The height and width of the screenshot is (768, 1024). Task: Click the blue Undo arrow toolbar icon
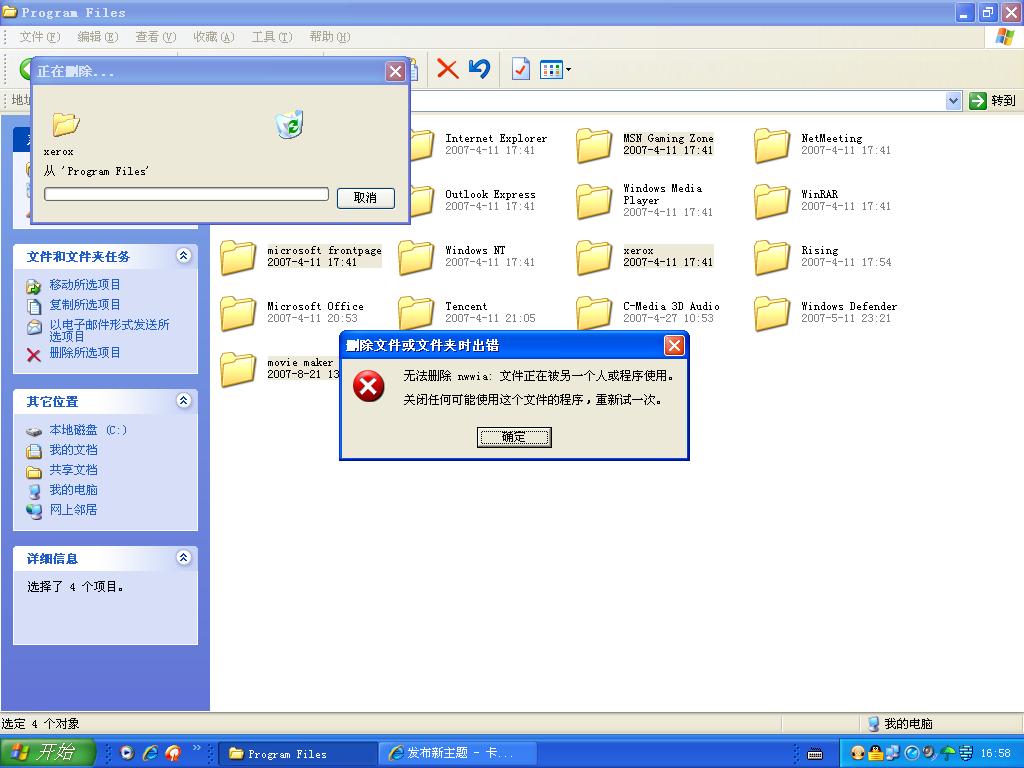[479, 69]
